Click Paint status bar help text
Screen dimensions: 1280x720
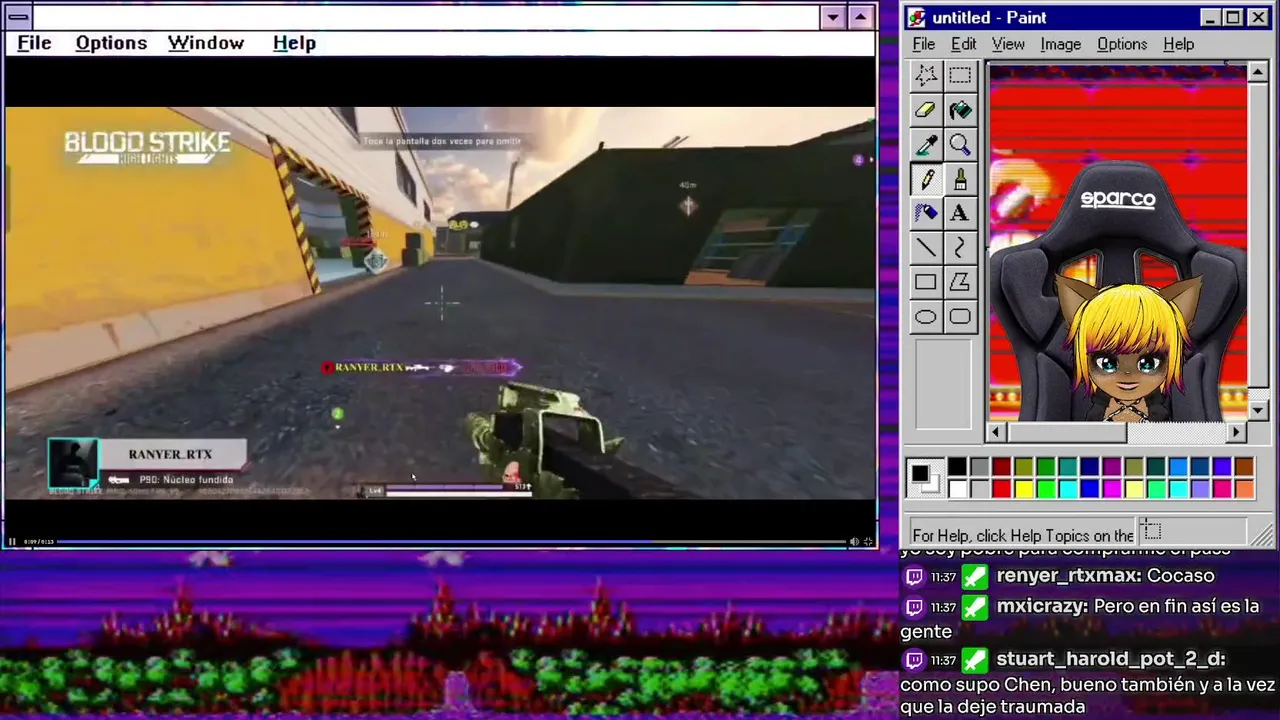pos(1023,535)
